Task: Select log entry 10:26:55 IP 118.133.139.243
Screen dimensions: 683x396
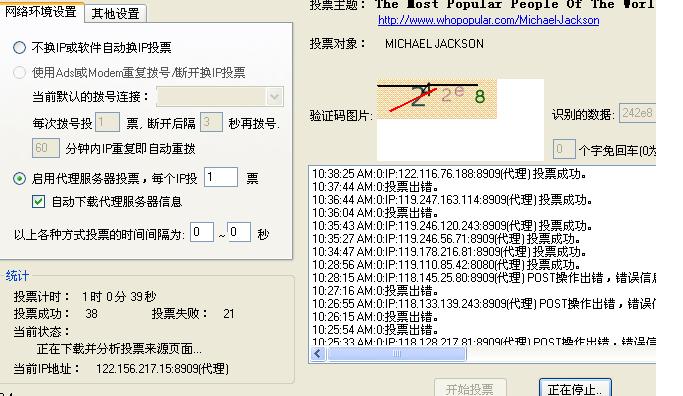Action: (x=484, y=304)
